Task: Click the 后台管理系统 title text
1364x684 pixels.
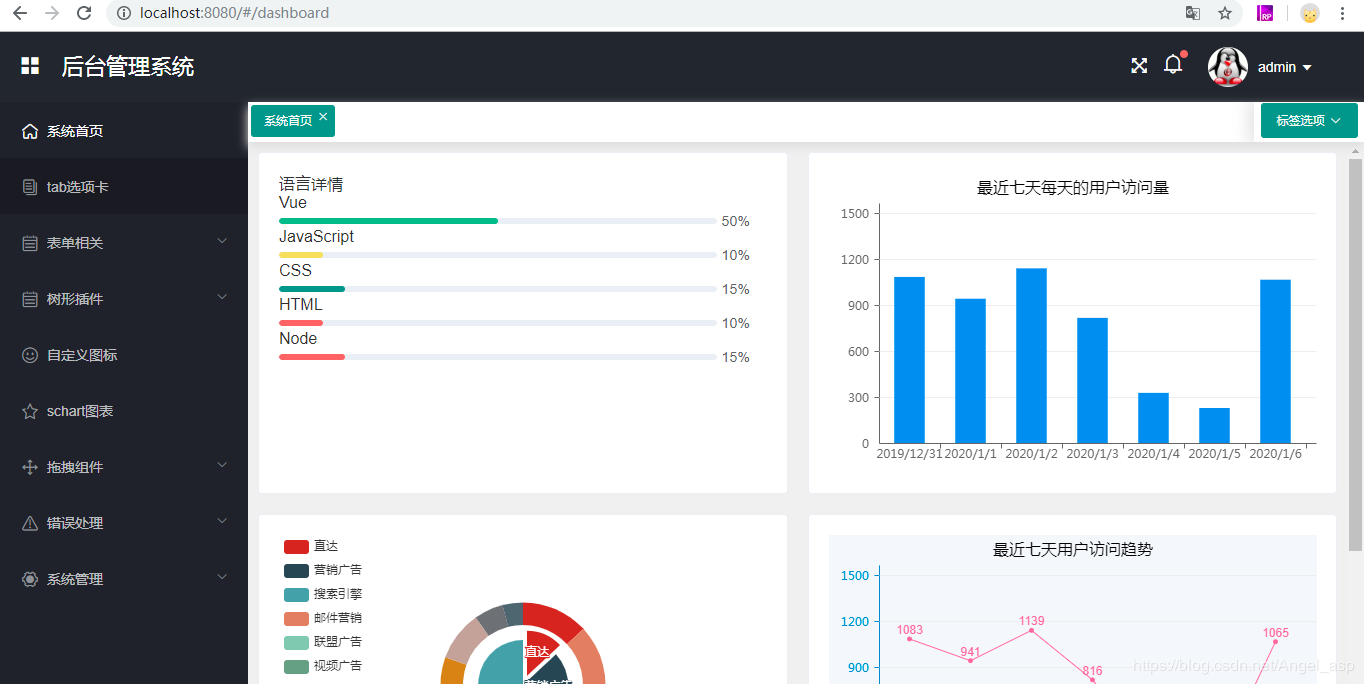Action: pos(128,67)
